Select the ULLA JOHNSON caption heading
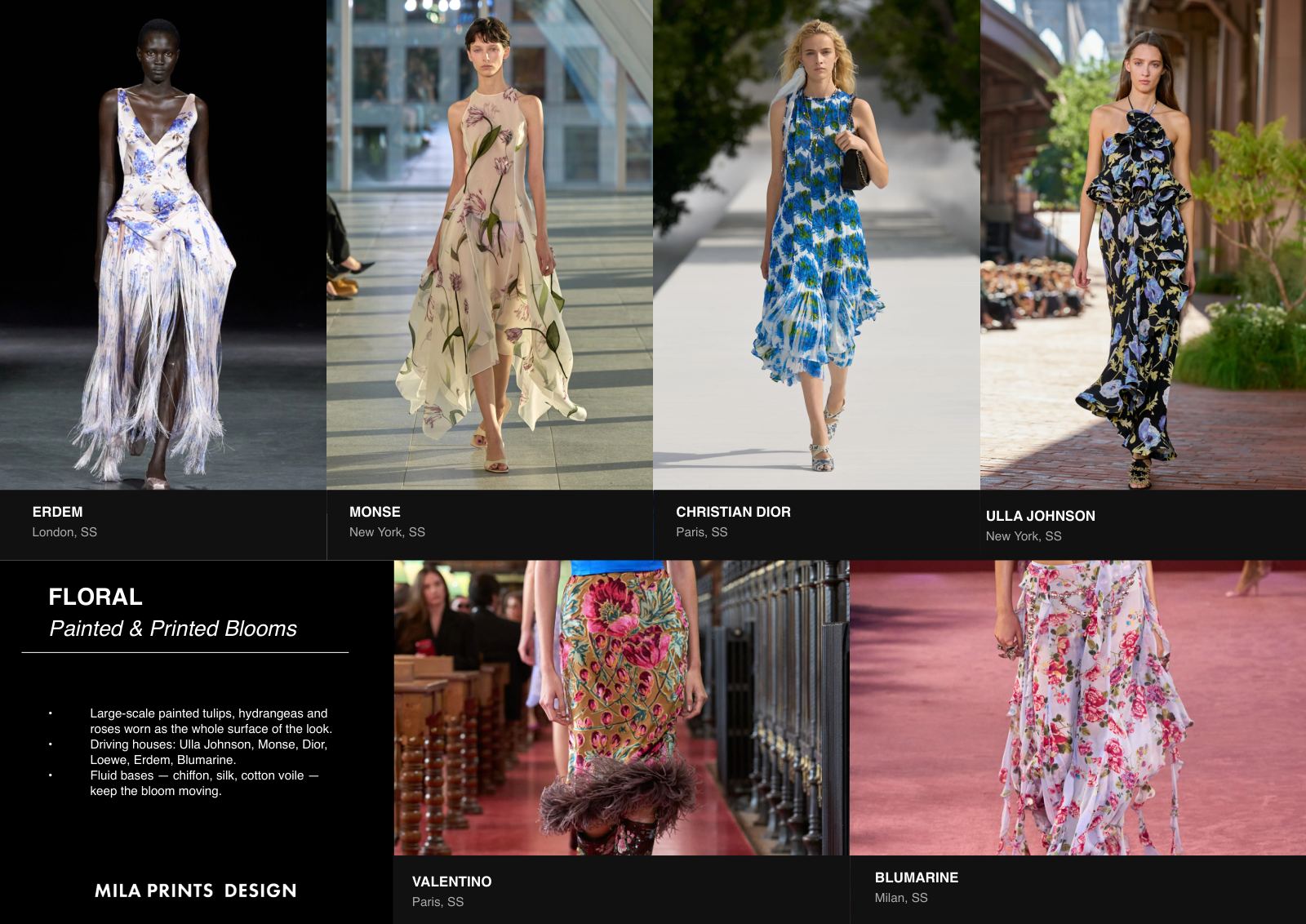 (x=1040, y=516)
